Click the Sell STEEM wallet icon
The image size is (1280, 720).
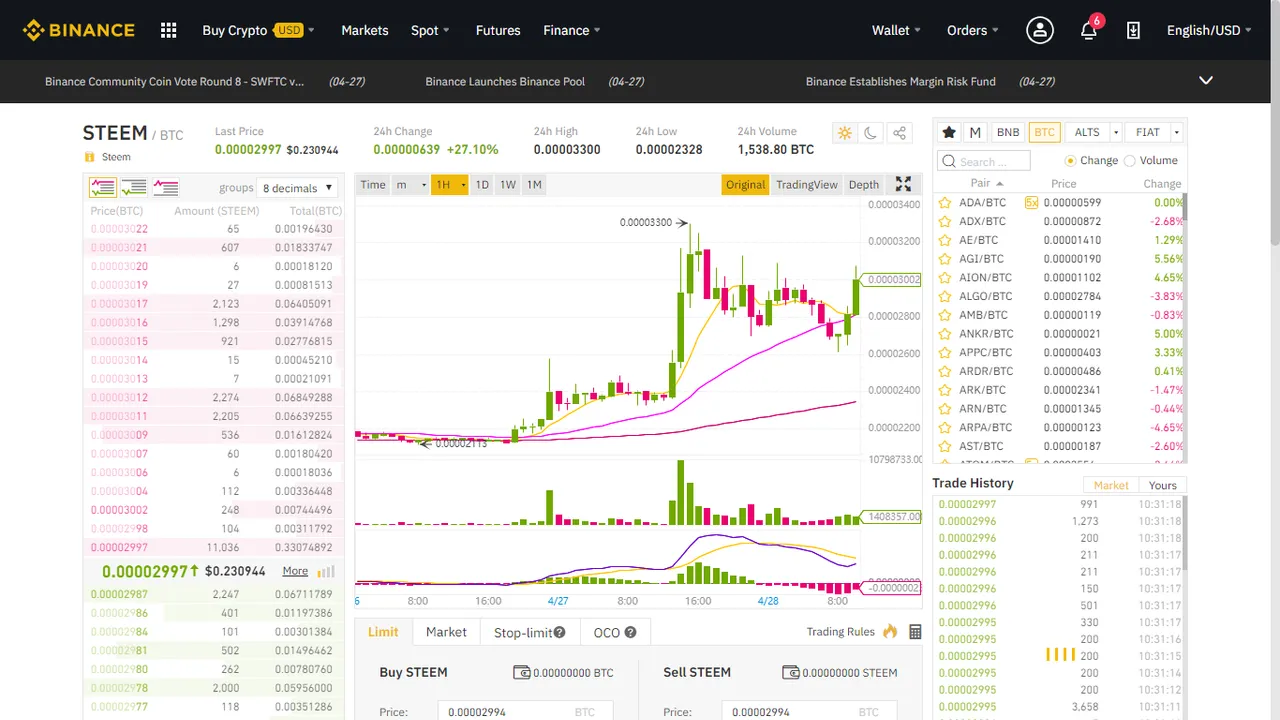791,673
